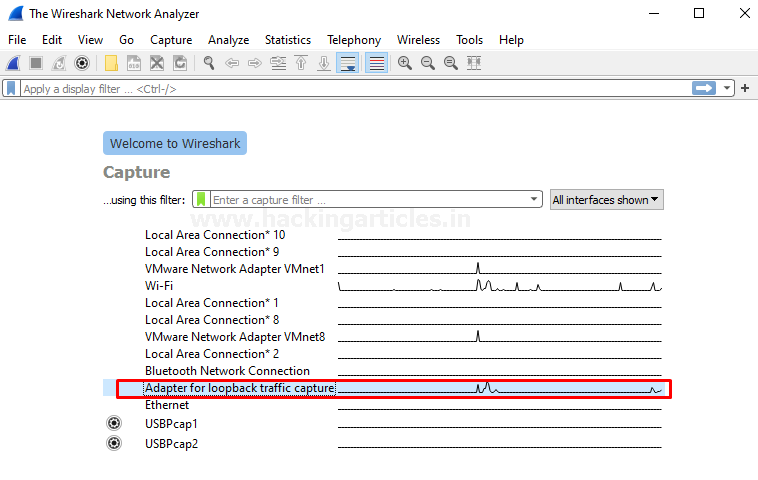Open the Edit menu

tap(52, 40)
